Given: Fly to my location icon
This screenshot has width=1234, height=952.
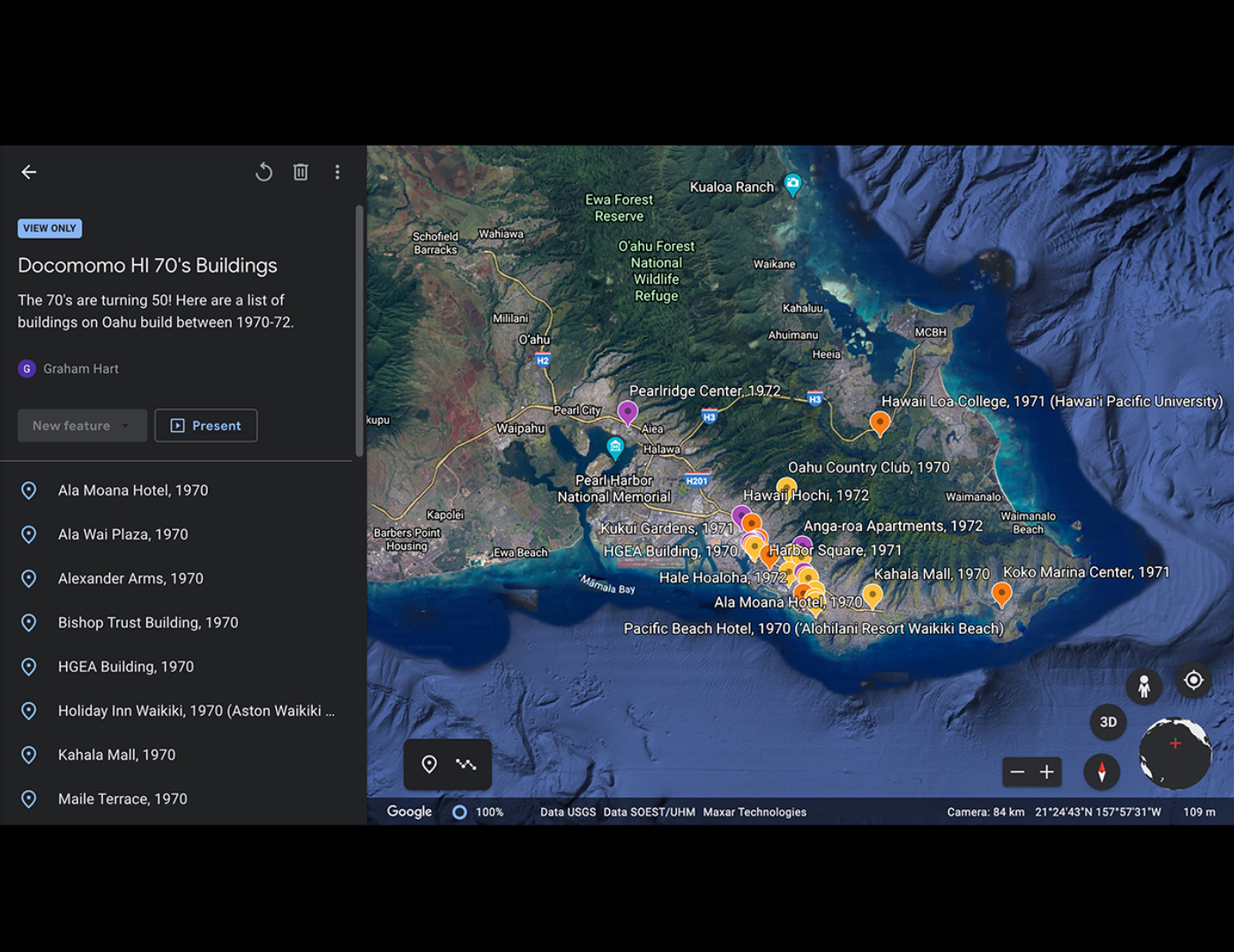Looking at the screenshot, I should (1193, 681).
